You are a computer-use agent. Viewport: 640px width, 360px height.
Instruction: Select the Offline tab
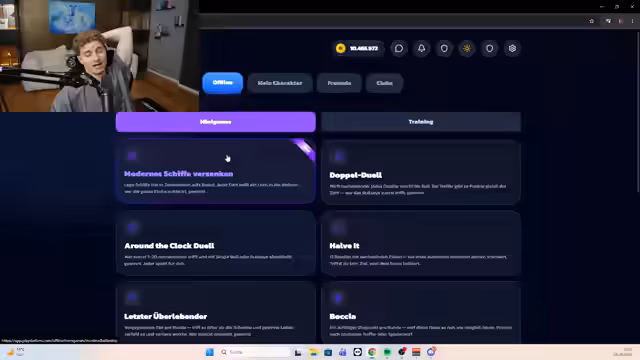coord(222,83)
